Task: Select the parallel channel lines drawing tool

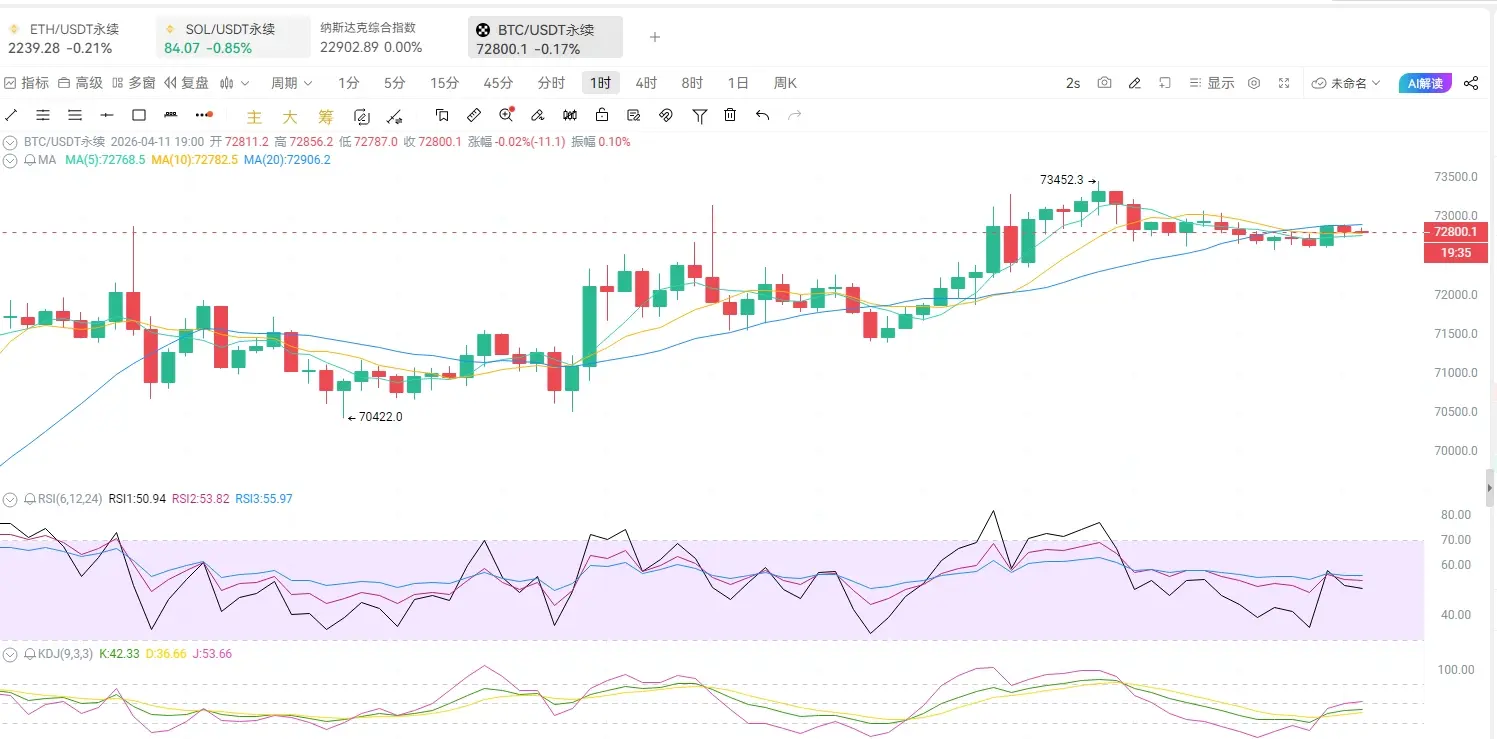Action: click(x=43, y=115)
